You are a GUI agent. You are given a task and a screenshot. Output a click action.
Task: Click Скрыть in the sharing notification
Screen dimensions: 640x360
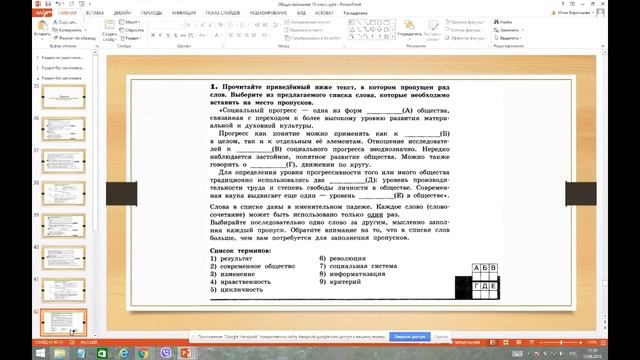(x=441, y=337)
